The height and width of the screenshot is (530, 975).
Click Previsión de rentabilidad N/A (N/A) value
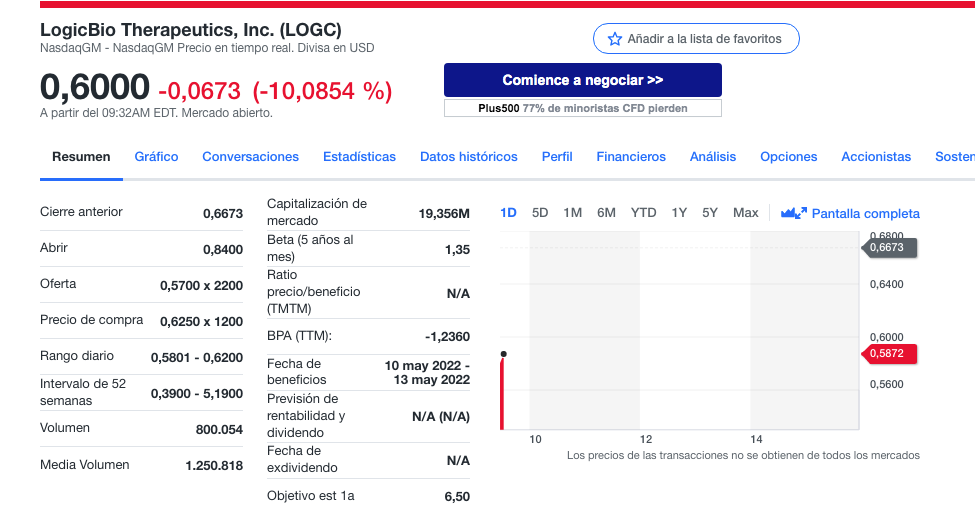[x=441, y=417]
